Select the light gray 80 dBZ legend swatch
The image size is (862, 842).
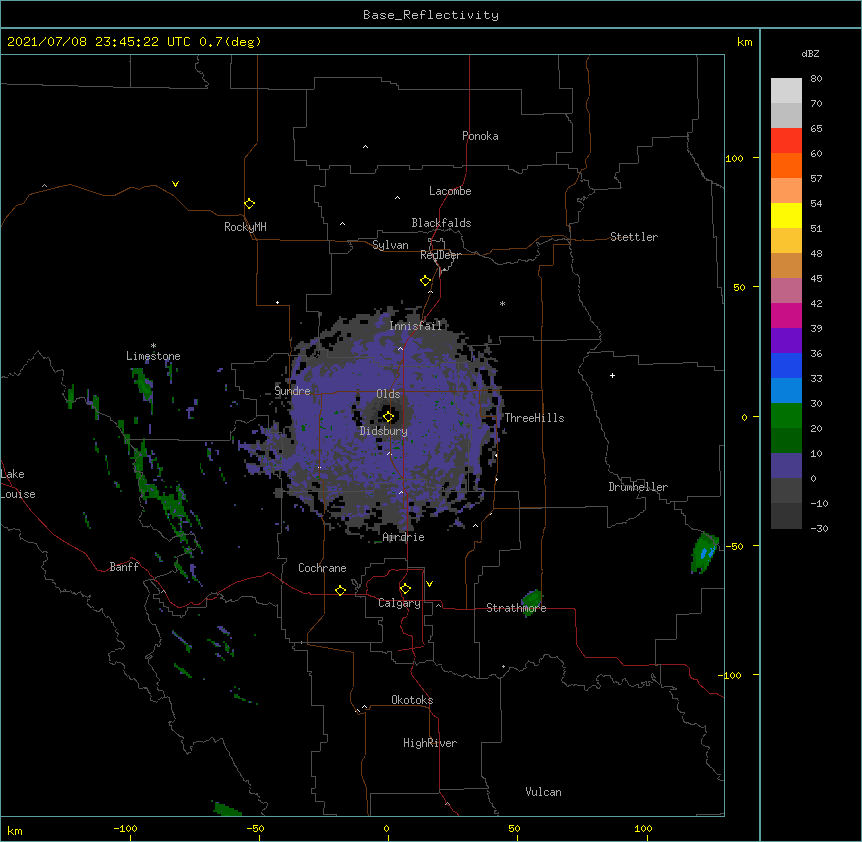(786, 90)
